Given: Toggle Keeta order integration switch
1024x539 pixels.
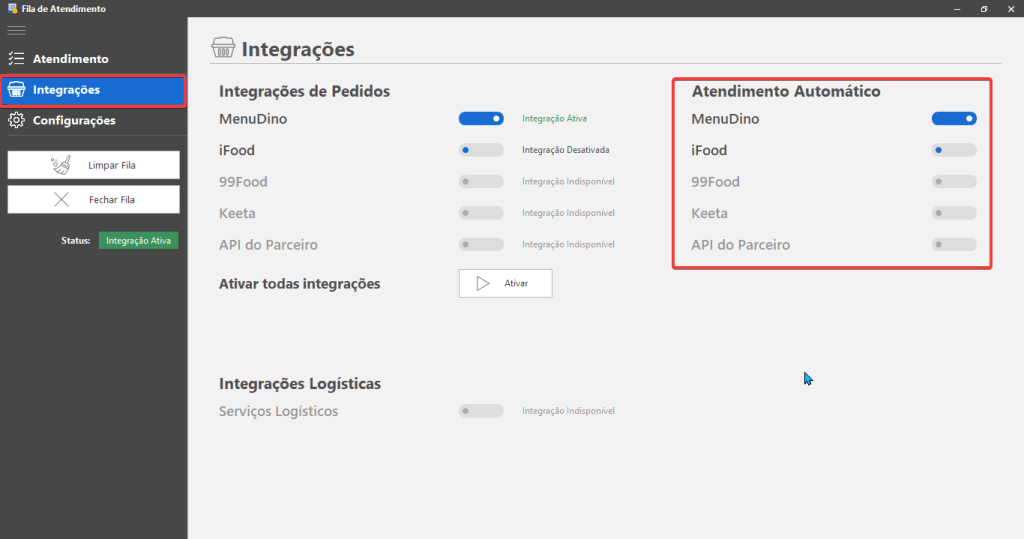Looking at the screenshot, I should [481, 212].
